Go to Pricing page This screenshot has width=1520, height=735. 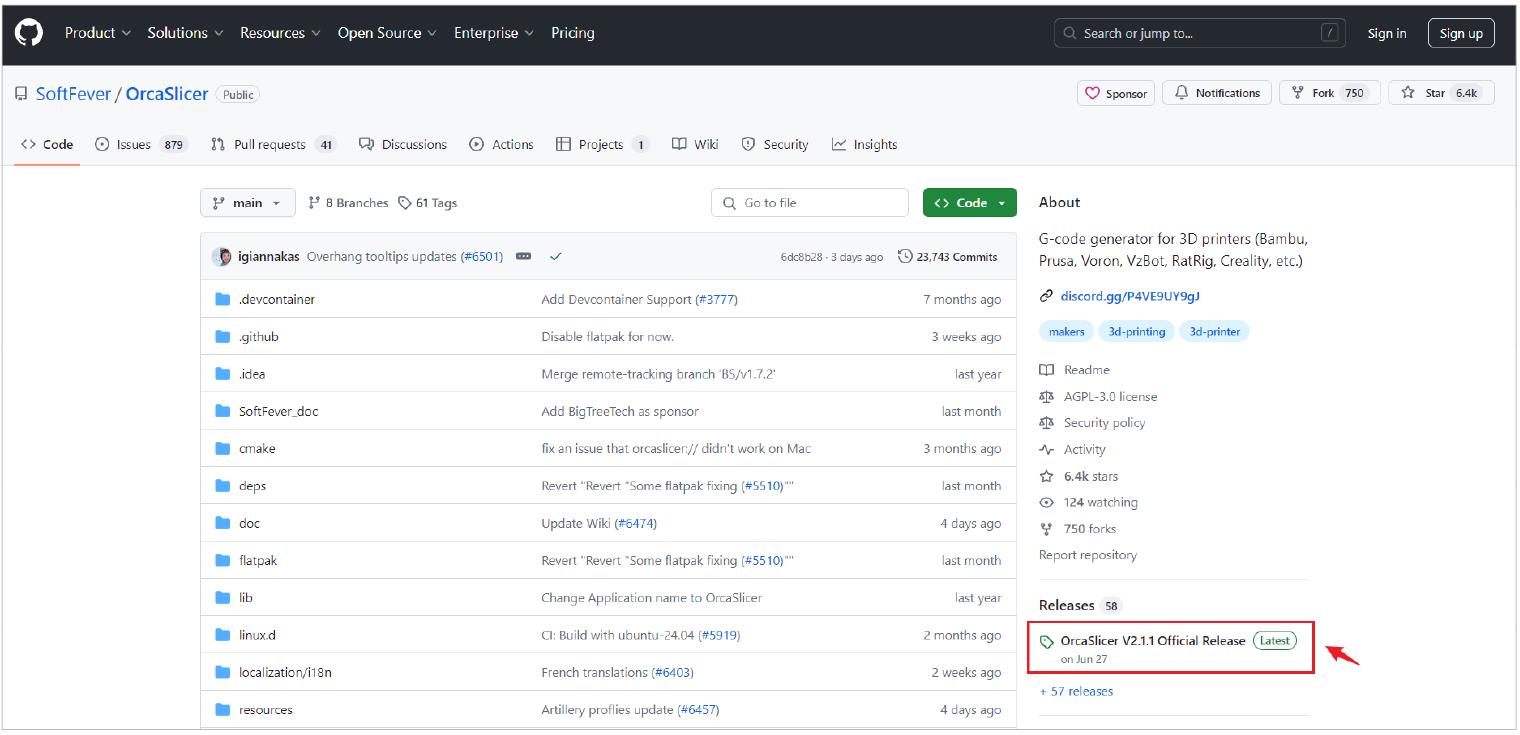[x=573, y=33]
